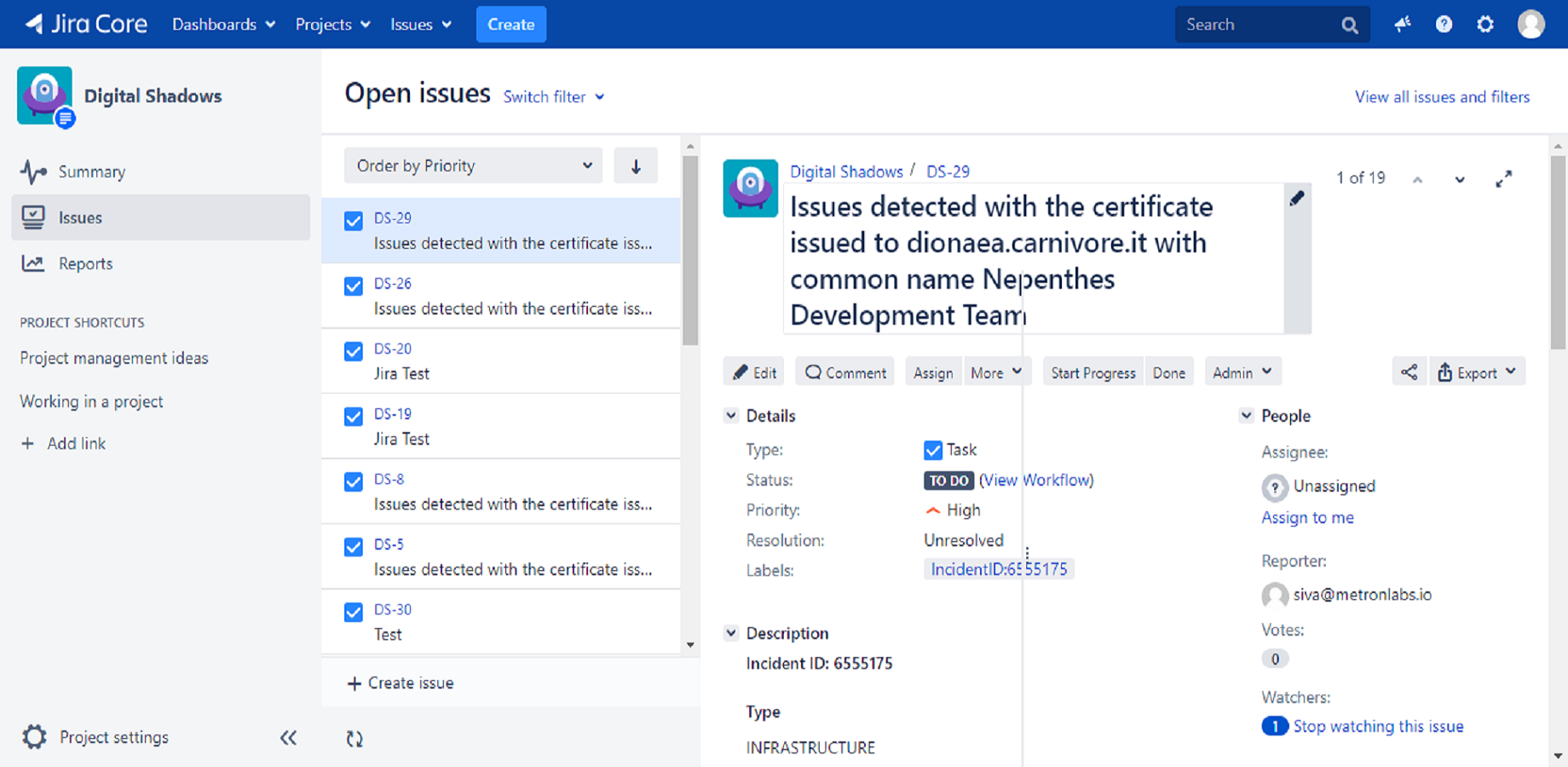Click the Task type icon in Details
This screenshot has width=1568, height=767.
933,450
